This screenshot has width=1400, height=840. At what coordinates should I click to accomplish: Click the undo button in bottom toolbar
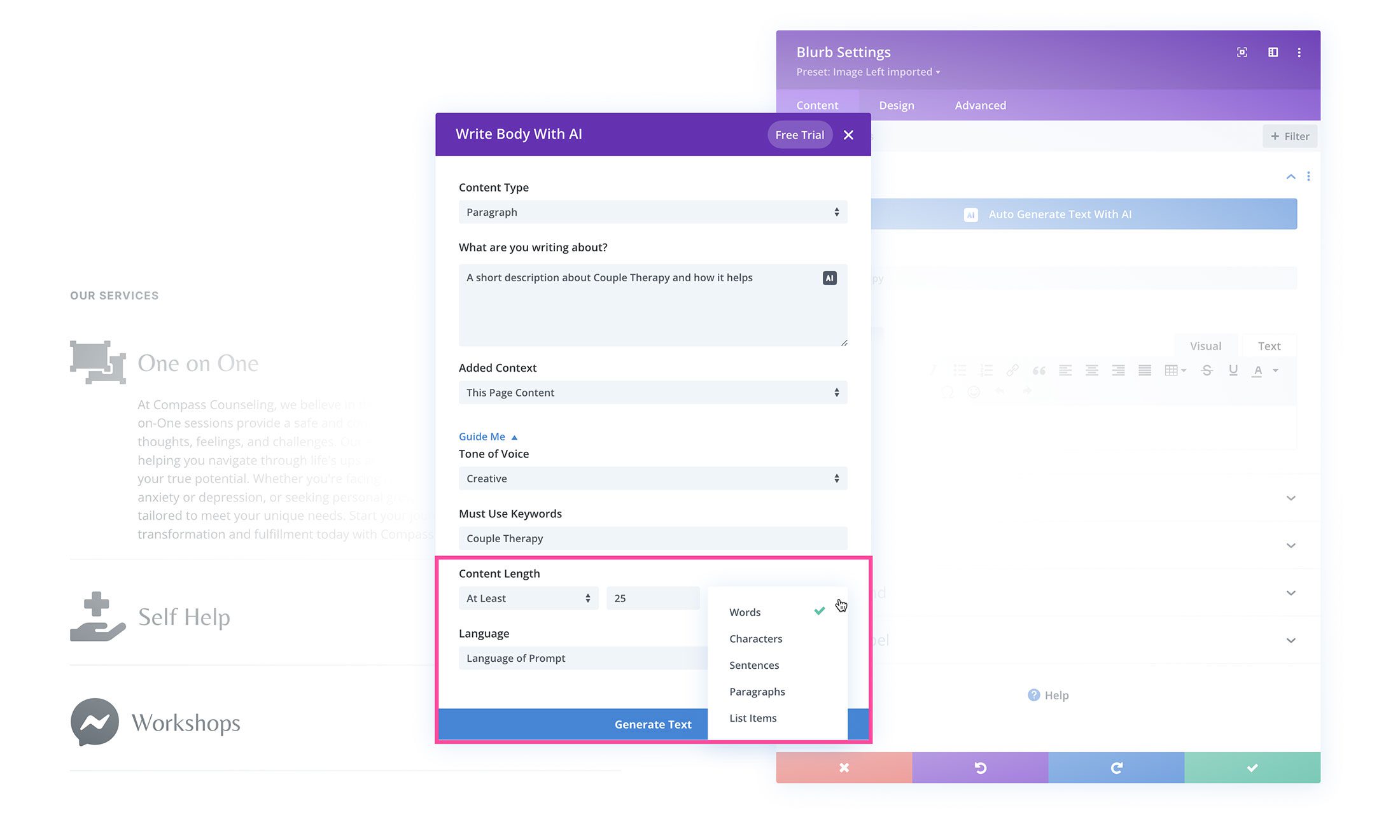[980, 767]
